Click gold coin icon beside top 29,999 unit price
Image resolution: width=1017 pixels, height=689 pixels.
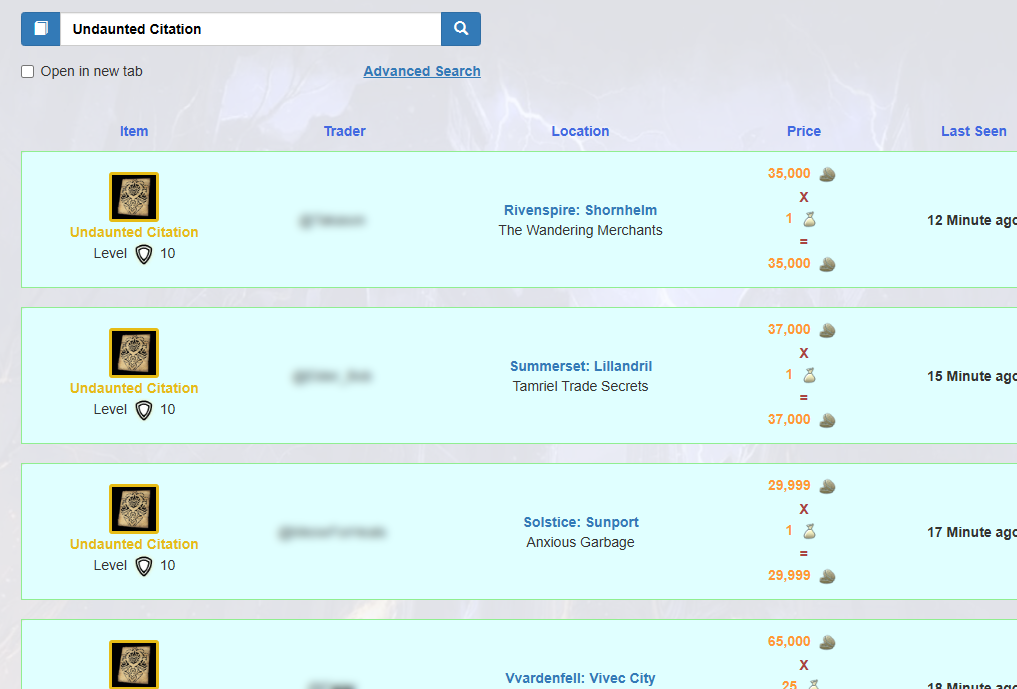(x=827, y=486)
